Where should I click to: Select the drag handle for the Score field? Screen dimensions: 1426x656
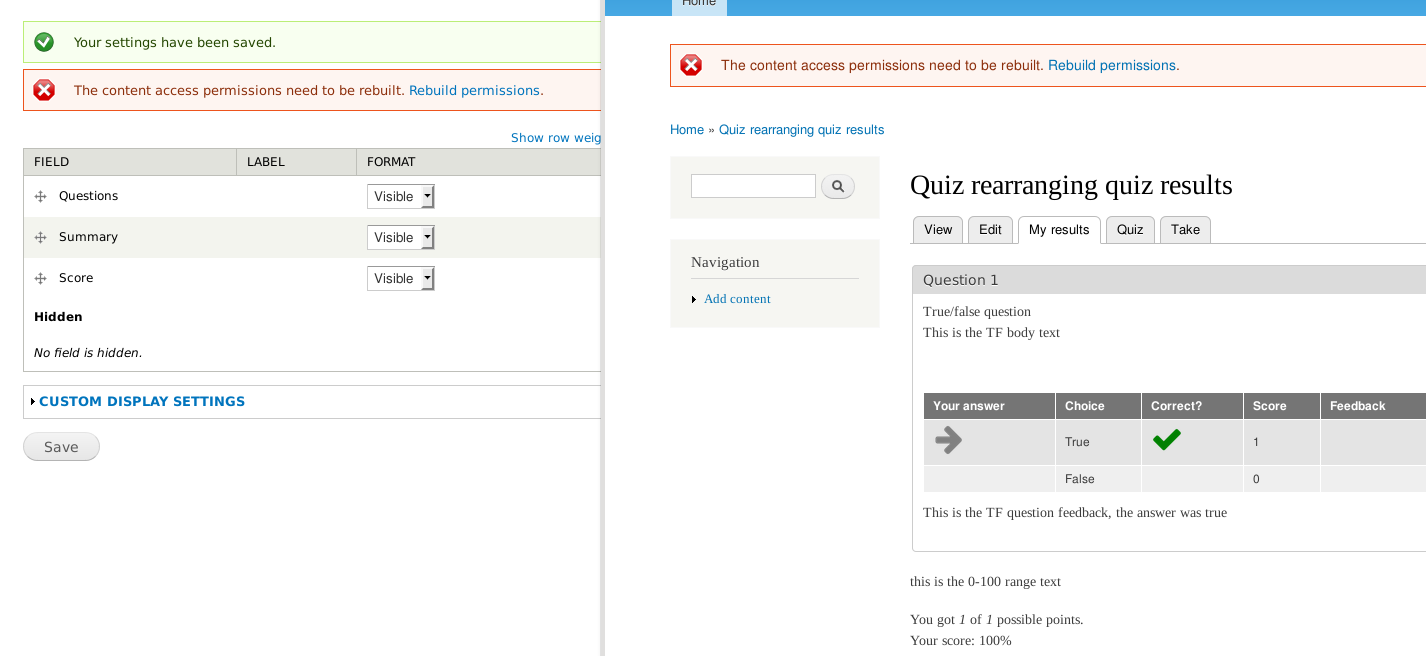(x=40, y=278)
